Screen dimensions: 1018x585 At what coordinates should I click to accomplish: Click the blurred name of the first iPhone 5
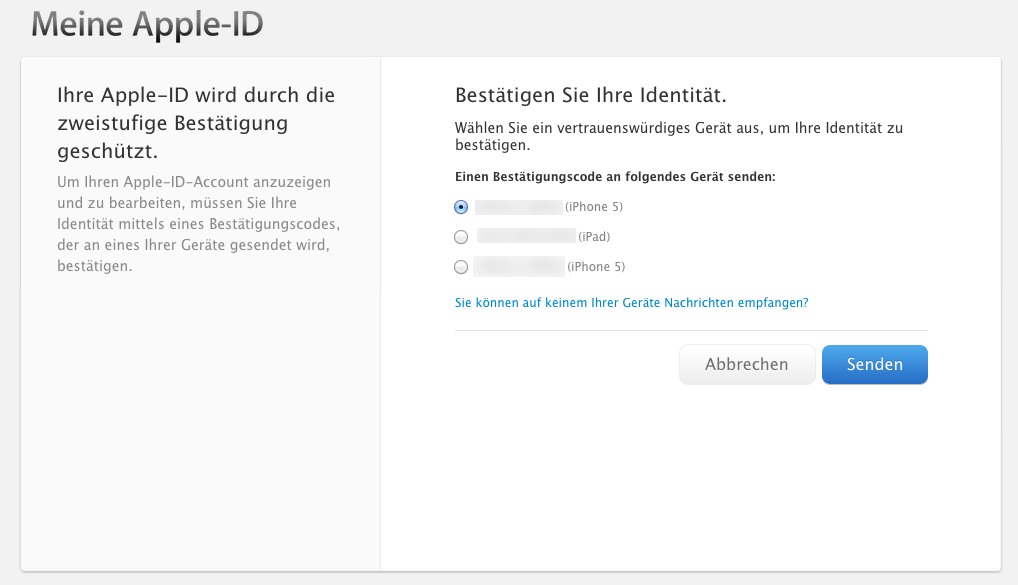(519, 207)
